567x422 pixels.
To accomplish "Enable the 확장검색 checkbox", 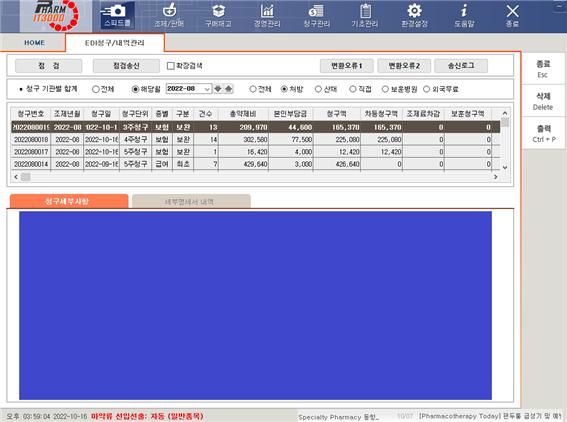I will (171, 66).
